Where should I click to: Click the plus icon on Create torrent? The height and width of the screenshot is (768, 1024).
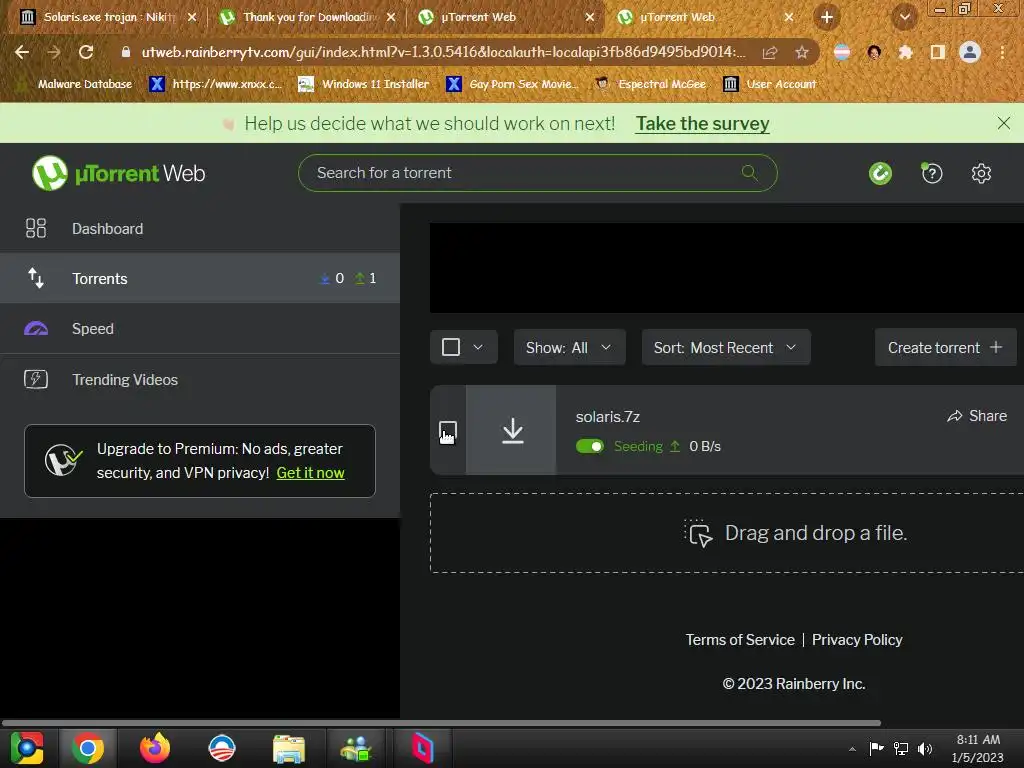(996, 347)
